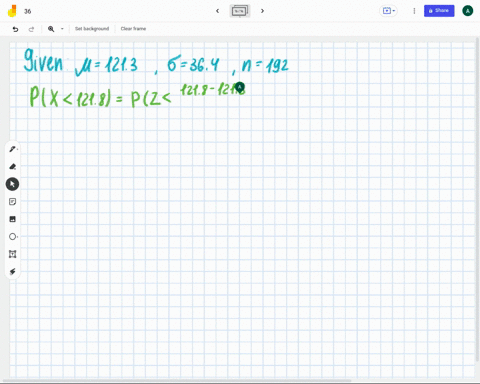This screenshot has width=480, height=384.
Task: Click the collaborator cursor bubble on the canvas
Action: click(240, 87)
